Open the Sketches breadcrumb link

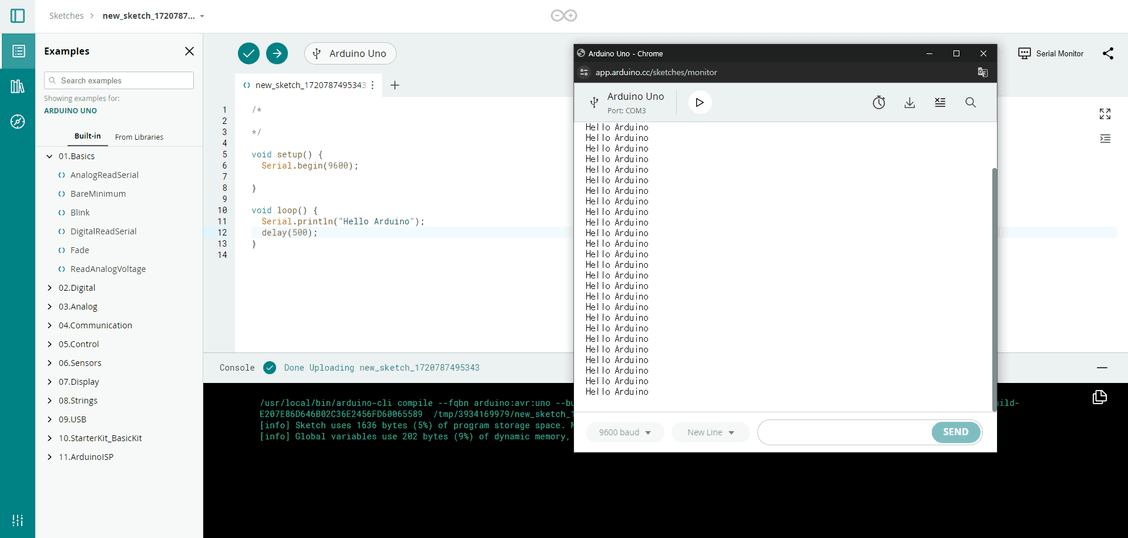tap(66, 15)
